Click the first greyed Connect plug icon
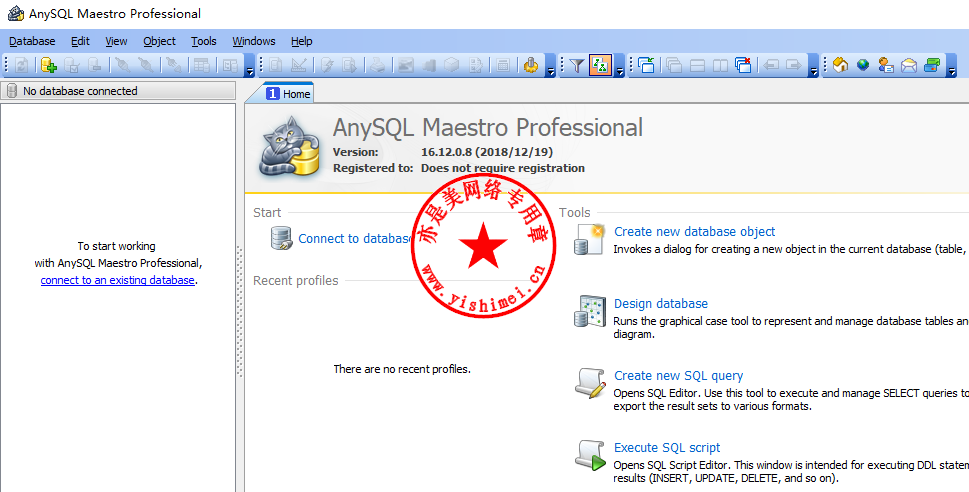 [x=123, y=65]
